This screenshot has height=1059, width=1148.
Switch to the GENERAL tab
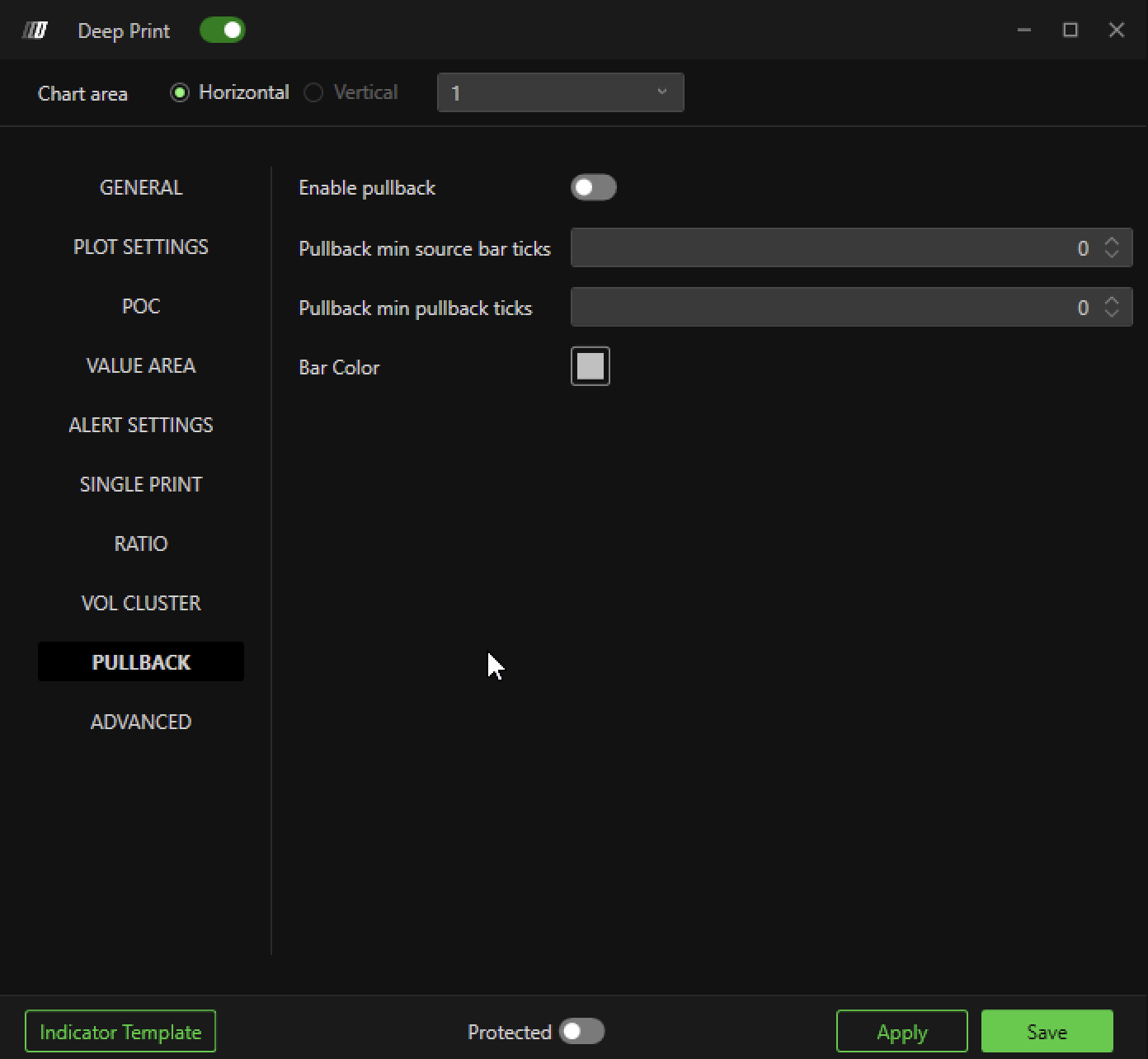tap(141, 187)
